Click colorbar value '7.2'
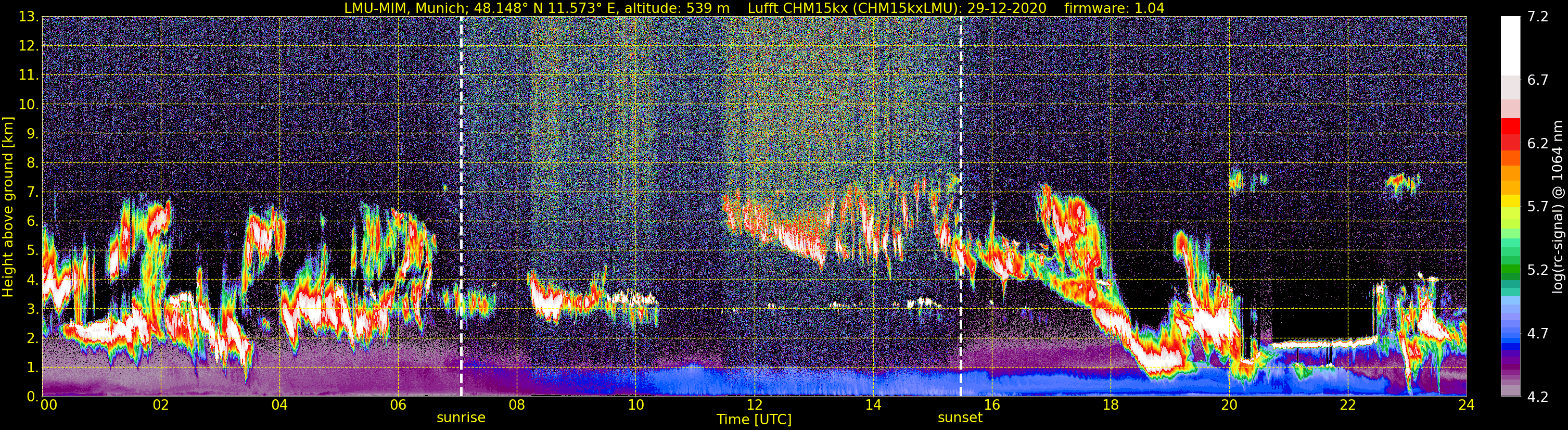This screenshot has width=1568, height=430. [x=1538, y=17]
